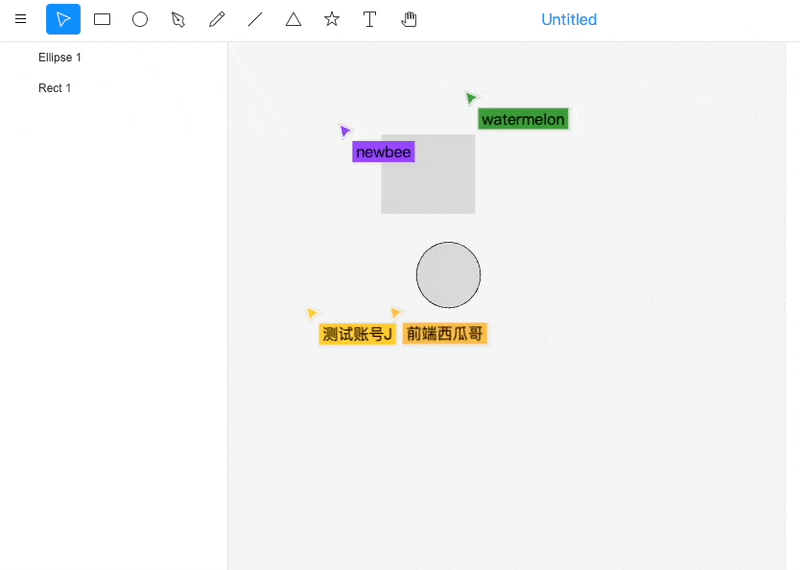Select the Hand pan tool

point(408,19)
